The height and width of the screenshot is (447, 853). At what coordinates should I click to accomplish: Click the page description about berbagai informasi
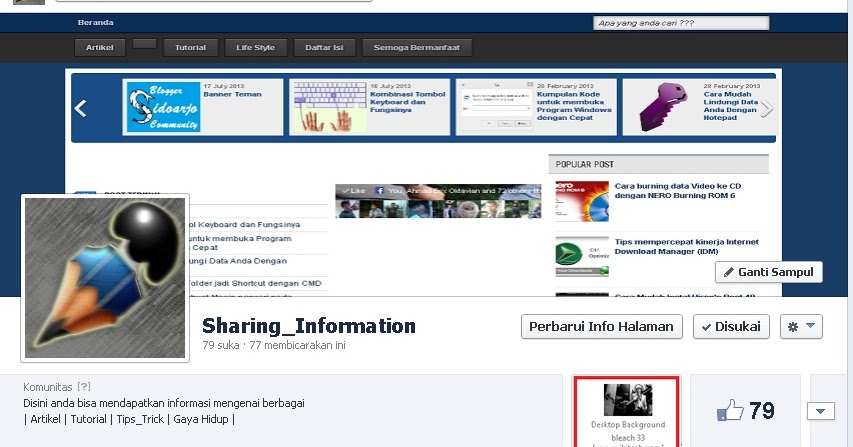[x=164, y=403]
